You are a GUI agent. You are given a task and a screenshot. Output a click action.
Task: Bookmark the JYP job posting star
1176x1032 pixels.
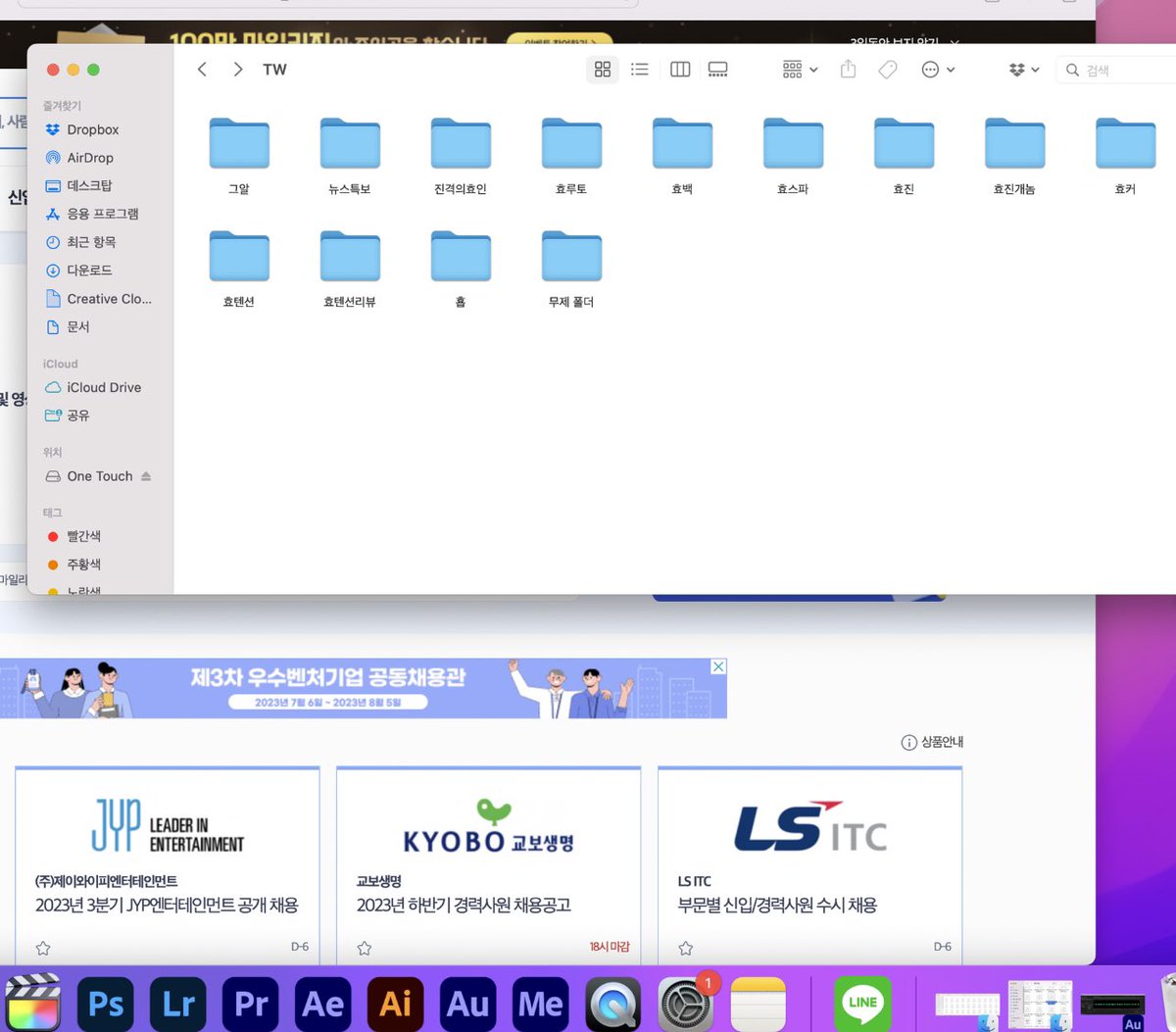[x=43, y=948]
